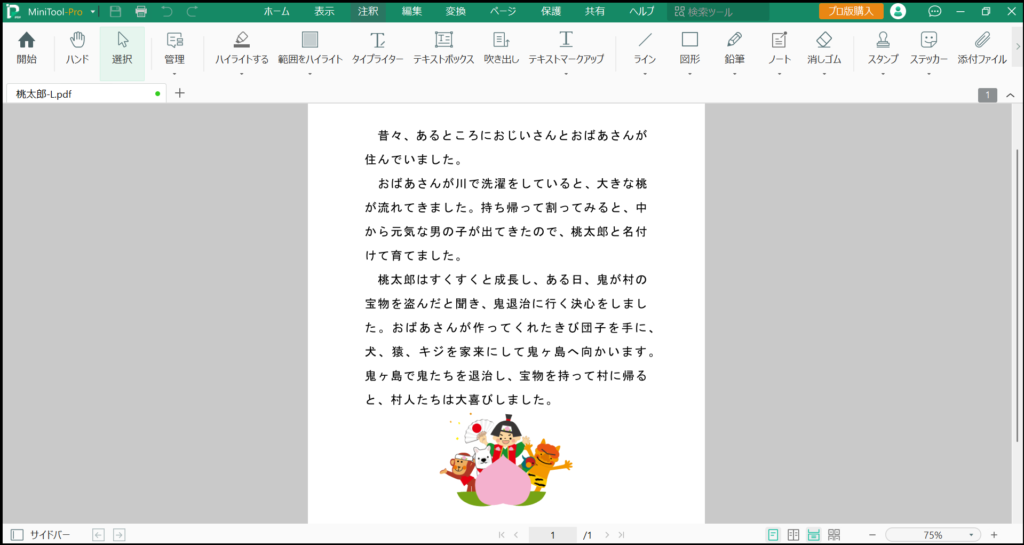This screenshot has height=545, width=1024.
Task: Switch to two-page view mode
Action: [x=793, y=535]
